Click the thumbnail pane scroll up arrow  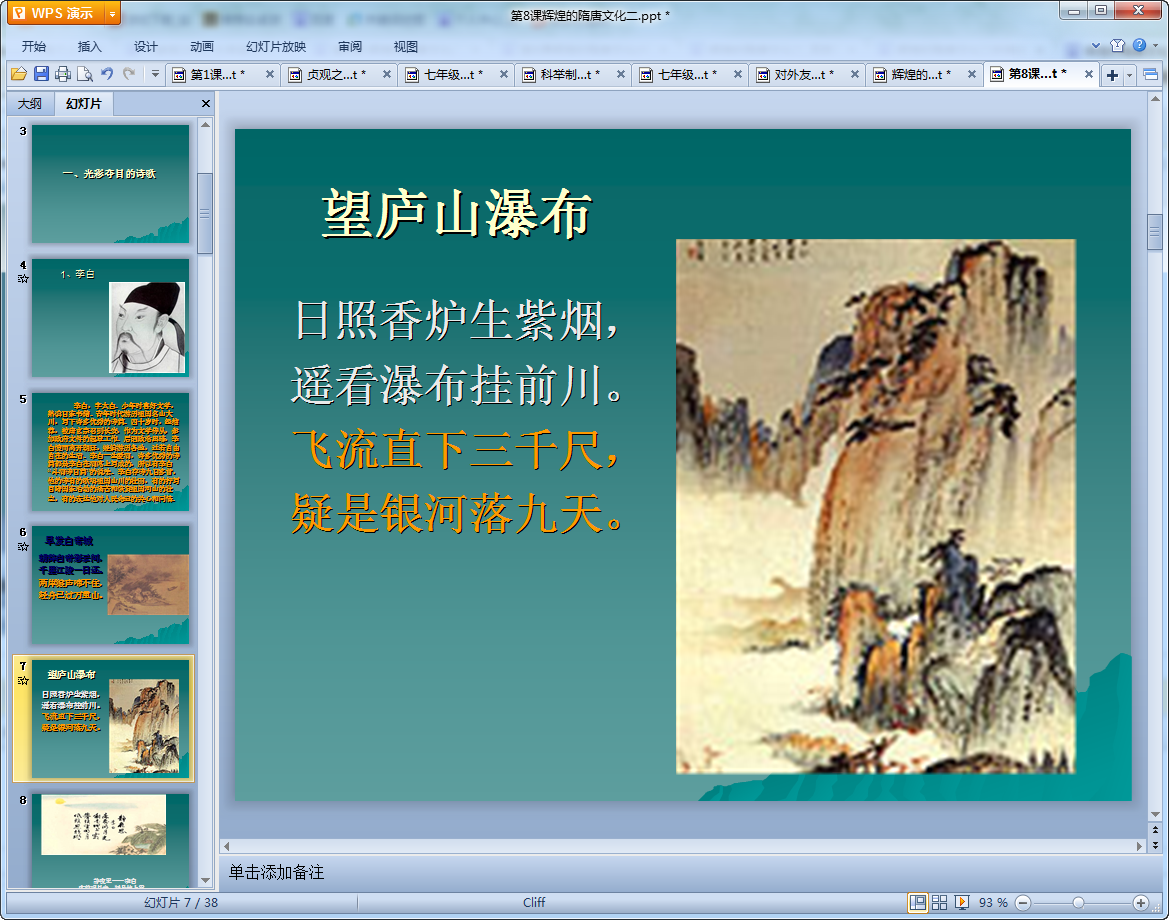coord(205,125)
